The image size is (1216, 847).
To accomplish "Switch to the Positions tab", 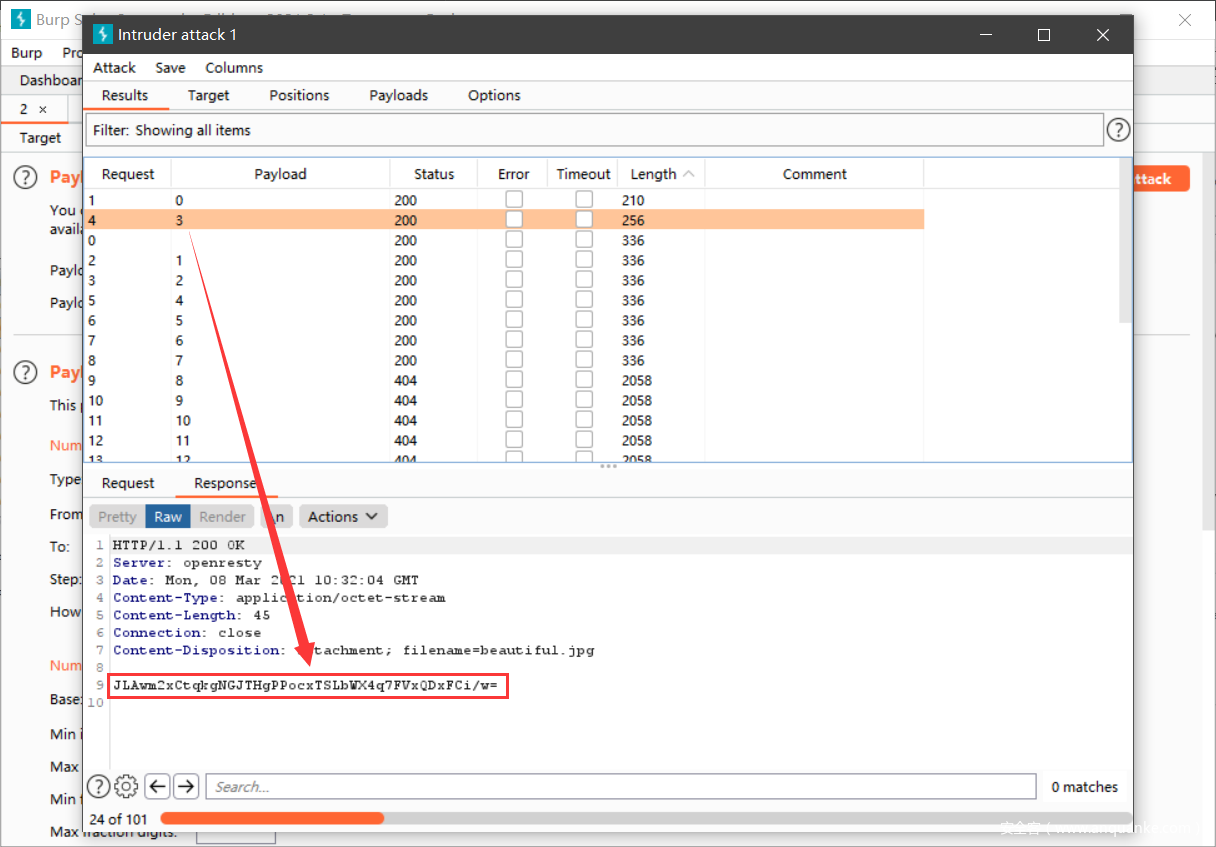I will [x=299, y=95].
